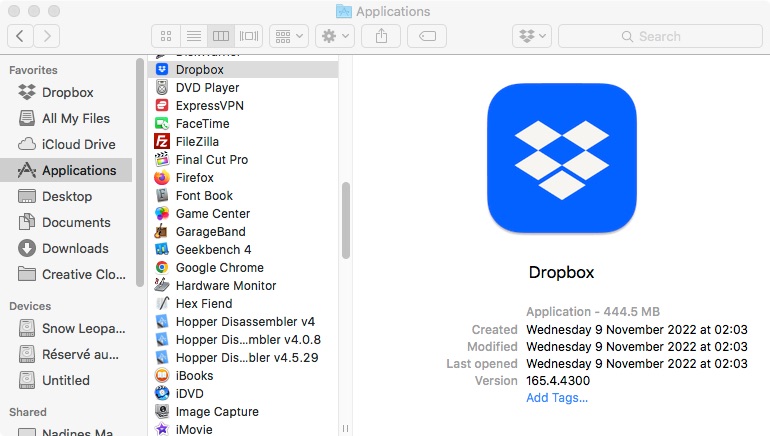770x436 pixels.
Task: Open the Action gear menu
Action: [x=335, y=36]
